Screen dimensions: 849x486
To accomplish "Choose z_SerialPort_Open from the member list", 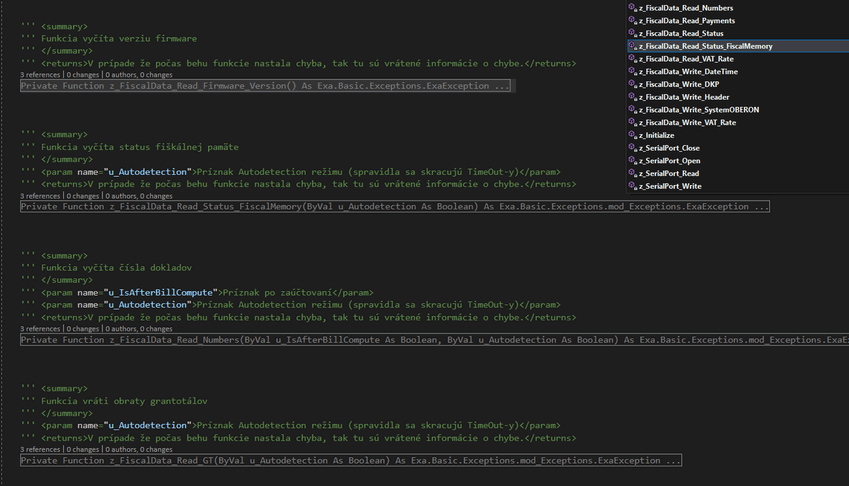I will click(670, 161).
